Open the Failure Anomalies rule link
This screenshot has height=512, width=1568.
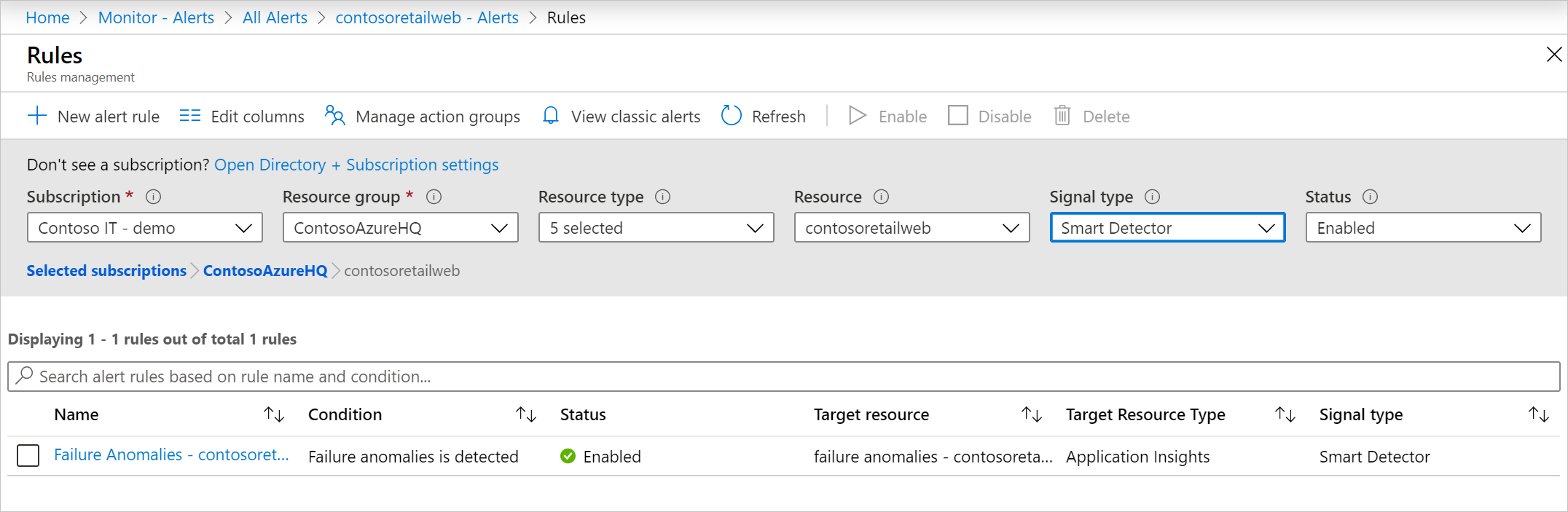pyautogui.click(x=171, y=455)
